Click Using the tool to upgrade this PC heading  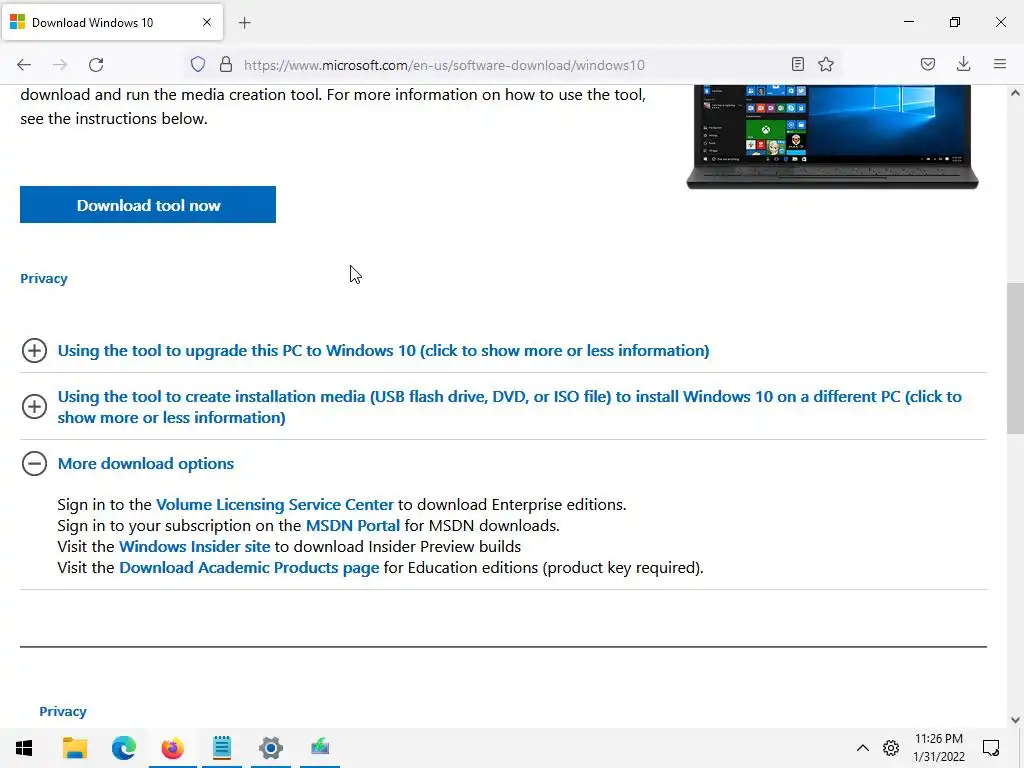pos(383,351)
